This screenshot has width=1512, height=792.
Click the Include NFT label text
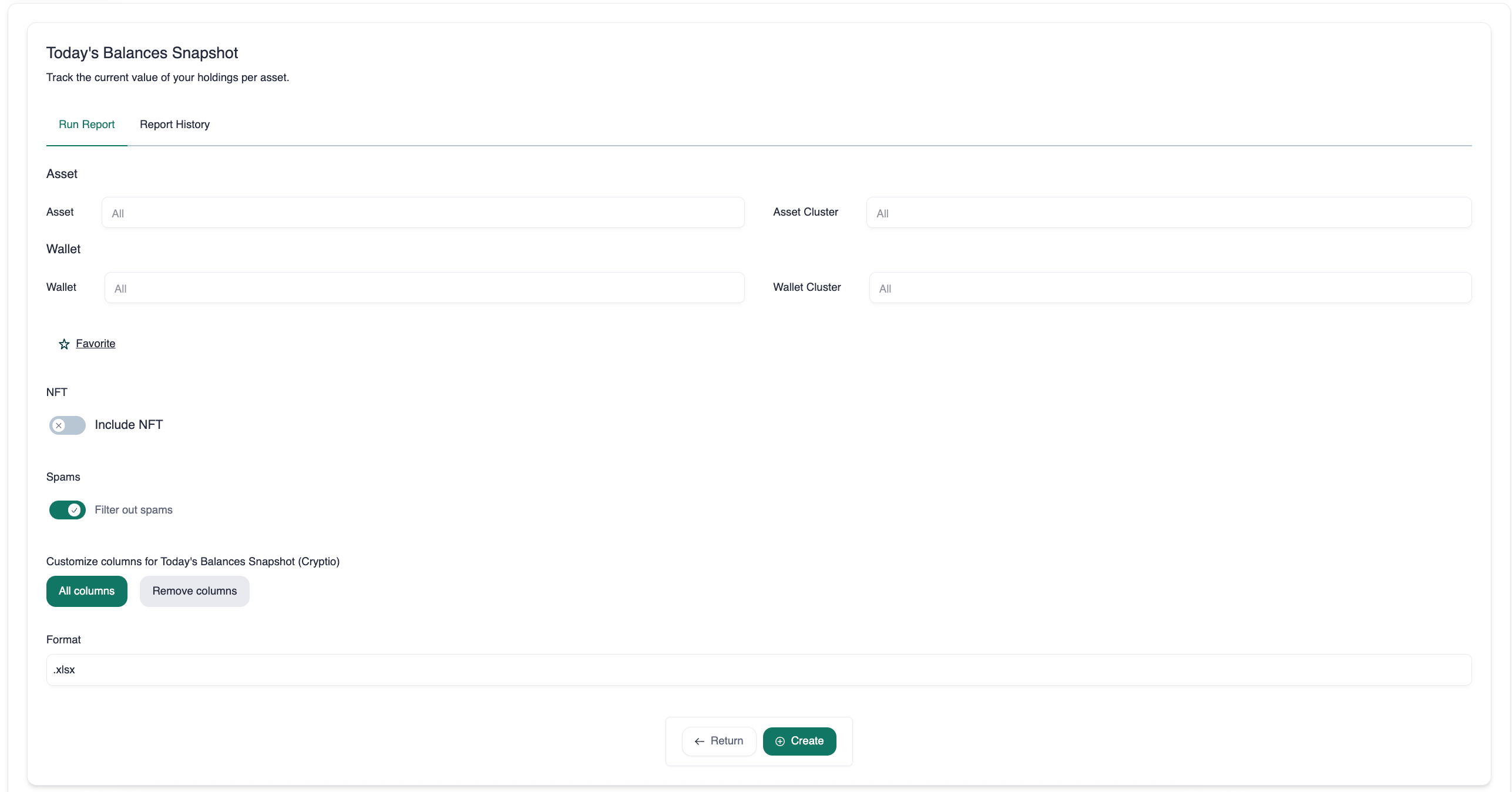[129, 425]
